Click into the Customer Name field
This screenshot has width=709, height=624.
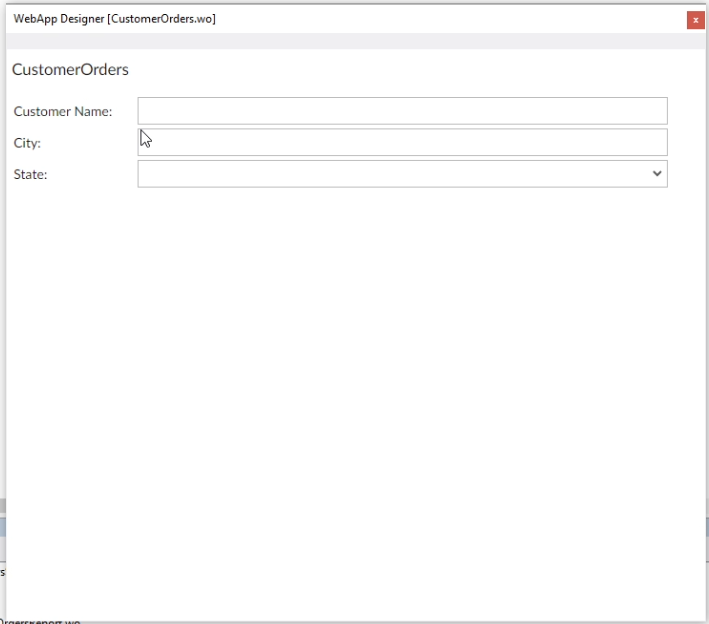400,111
